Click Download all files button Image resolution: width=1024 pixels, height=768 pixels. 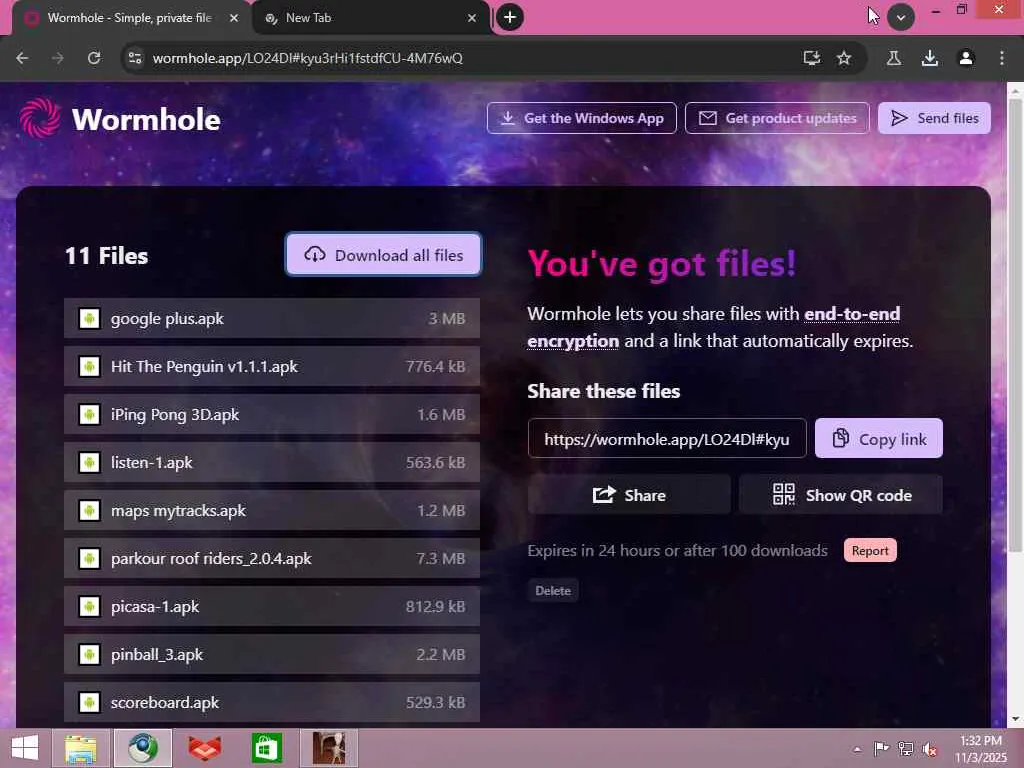(x=383, y=255)
